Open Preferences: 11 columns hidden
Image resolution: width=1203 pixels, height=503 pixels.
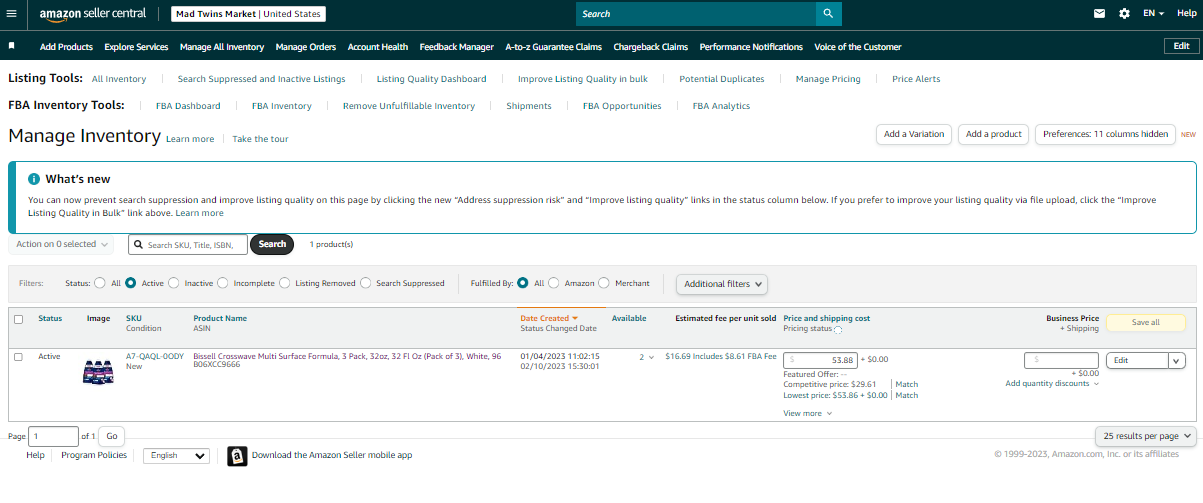coord(1105,134)
